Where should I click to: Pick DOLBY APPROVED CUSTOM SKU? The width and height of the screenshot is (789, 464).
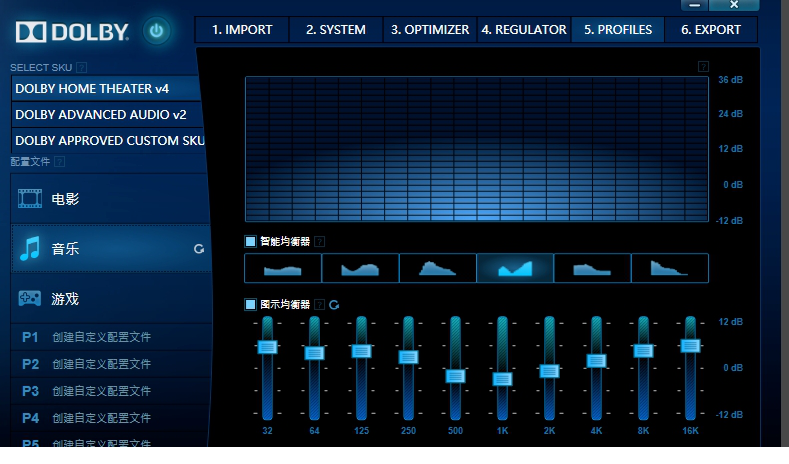coord(107,140)
